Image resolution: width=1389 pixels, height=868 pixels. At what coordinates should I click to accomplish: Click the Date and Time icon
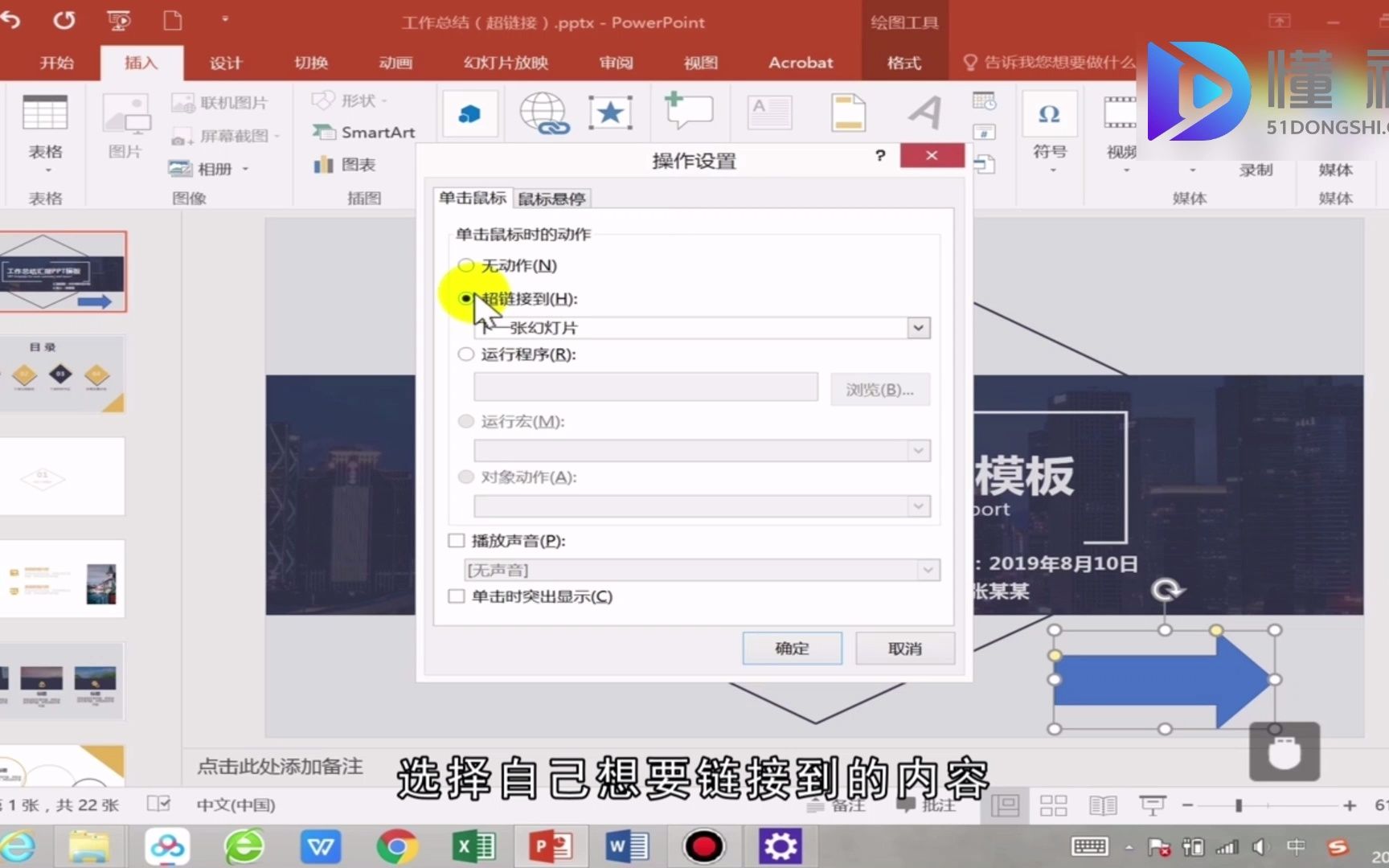click(x=984, y=101)
